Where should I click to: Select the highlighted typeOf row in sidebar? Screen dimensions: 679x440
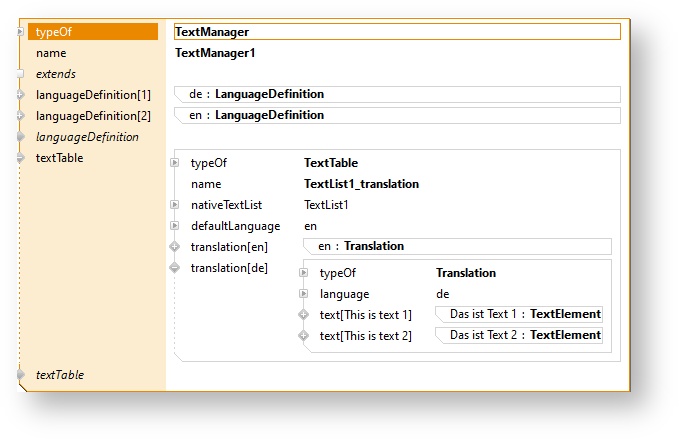[93, 32]
